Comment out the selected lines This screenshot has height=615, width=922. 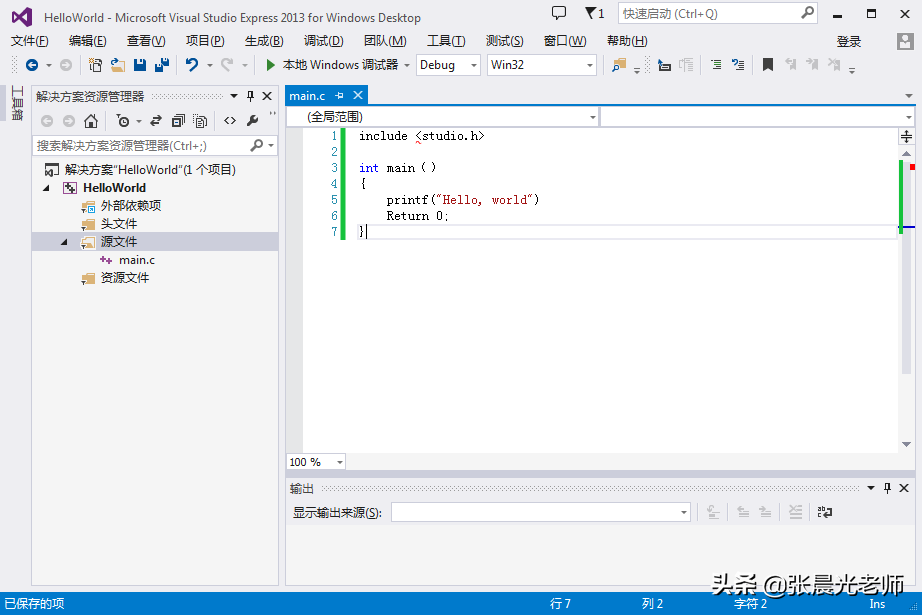point(716,65)
